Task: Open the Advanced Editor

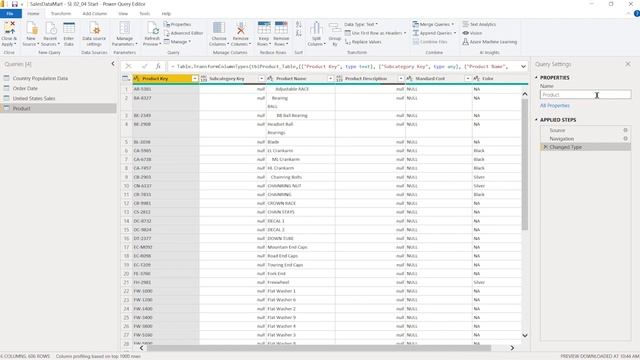Action: tap(183, 33)
